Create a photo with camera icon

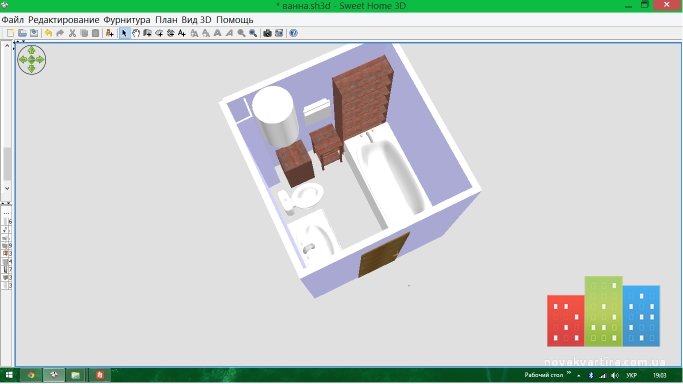click(x=267, y=33)
